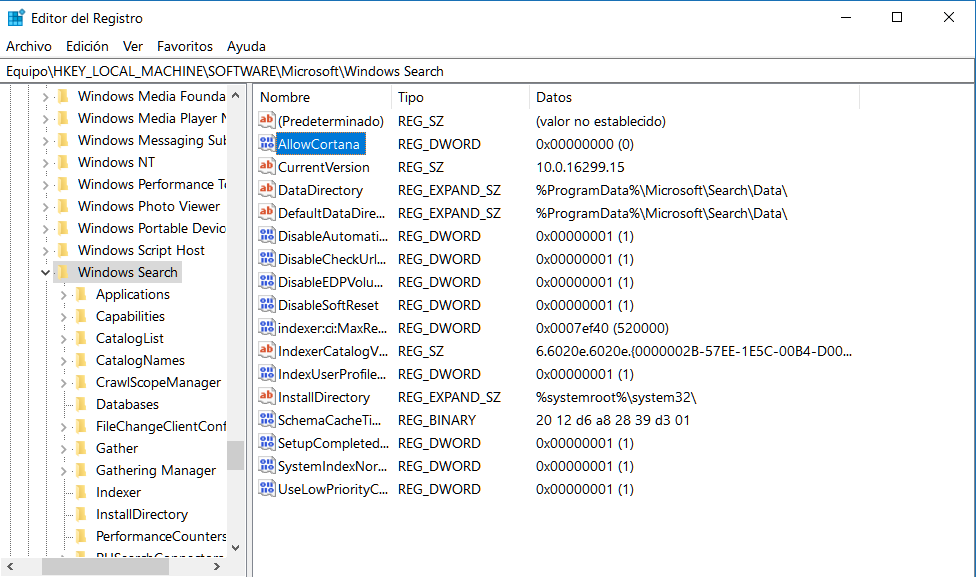Click the InstallDirectory string value icon
This screenshot has height=577, width=976.
(x=266, y=397)
